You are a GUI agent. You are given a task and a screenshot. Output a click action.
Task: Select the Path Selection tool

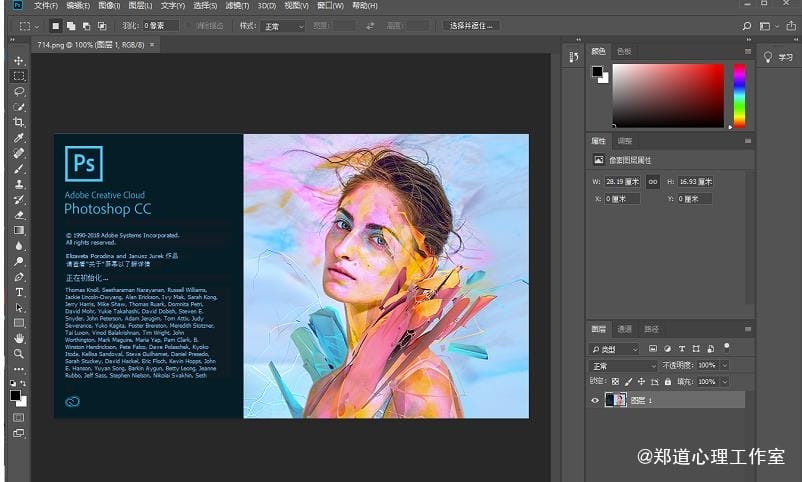pyautogui.click(x=19, y=308)
